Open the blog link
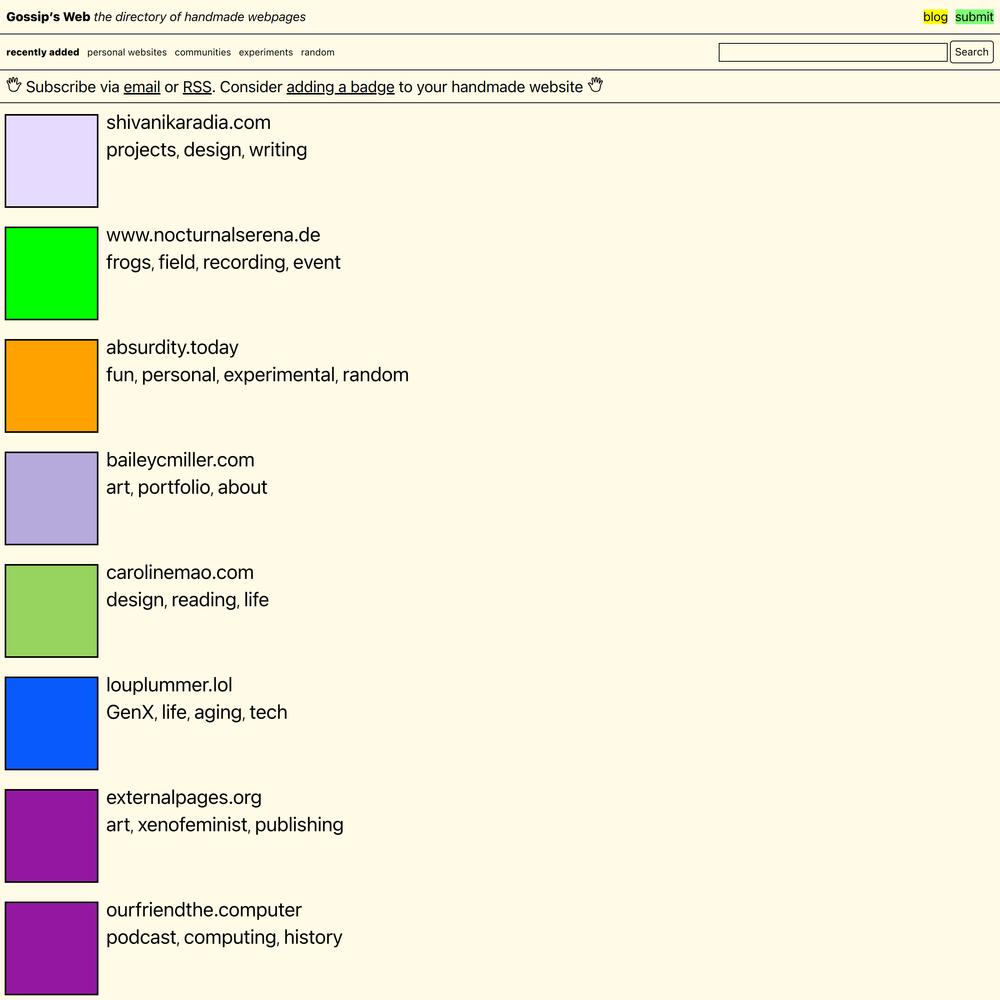Screen dimensions: 1000x1000 tap(935, 17)
